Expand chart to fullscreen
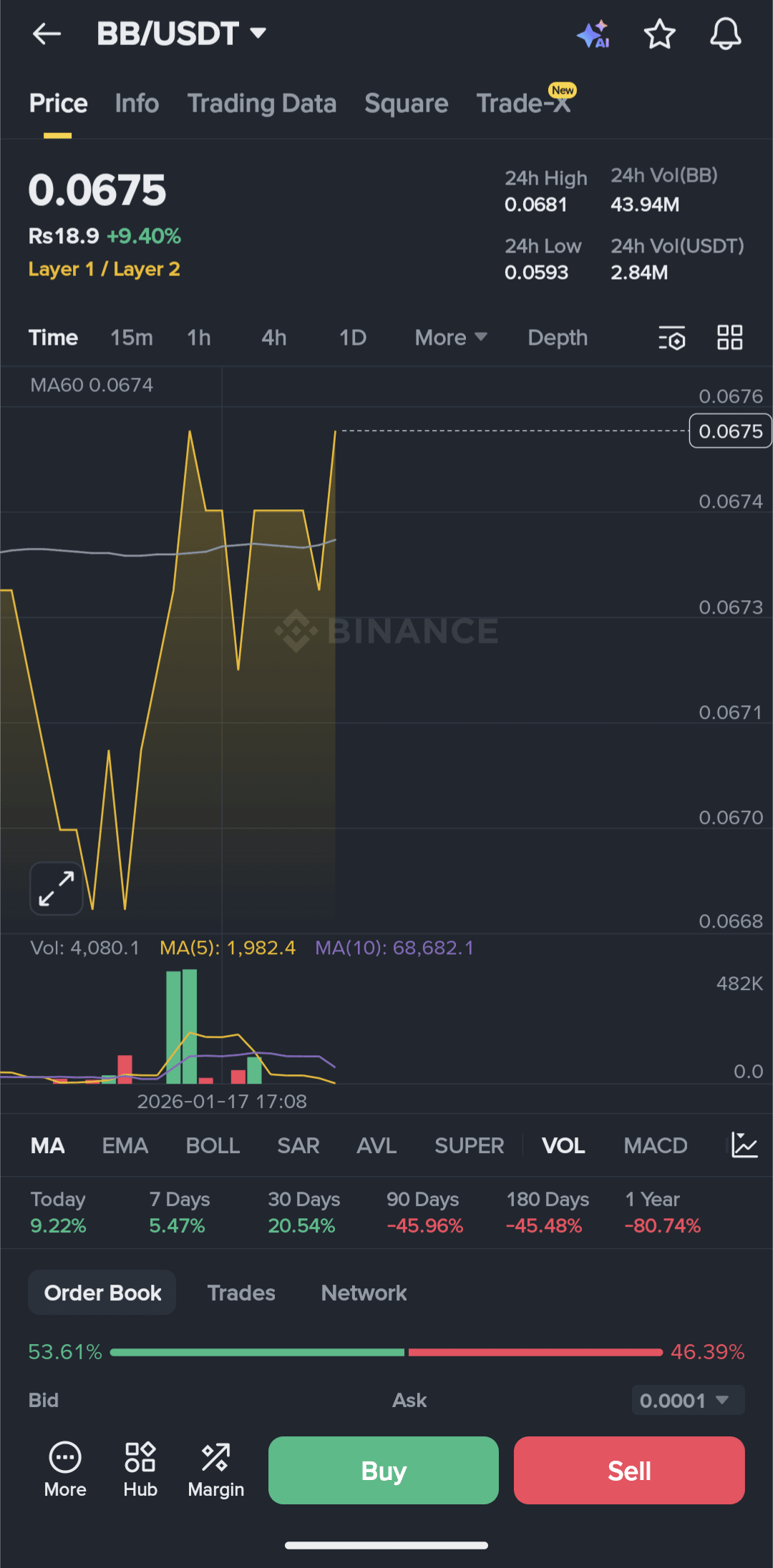The image size is (773, 1568). (x=57, y=888)
